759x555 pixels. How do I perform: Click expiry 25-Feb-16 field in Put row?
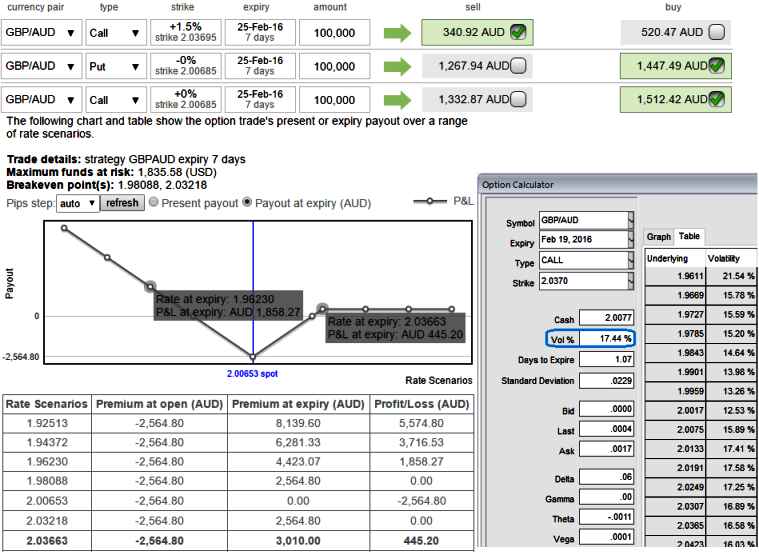[x=260, y=66]
